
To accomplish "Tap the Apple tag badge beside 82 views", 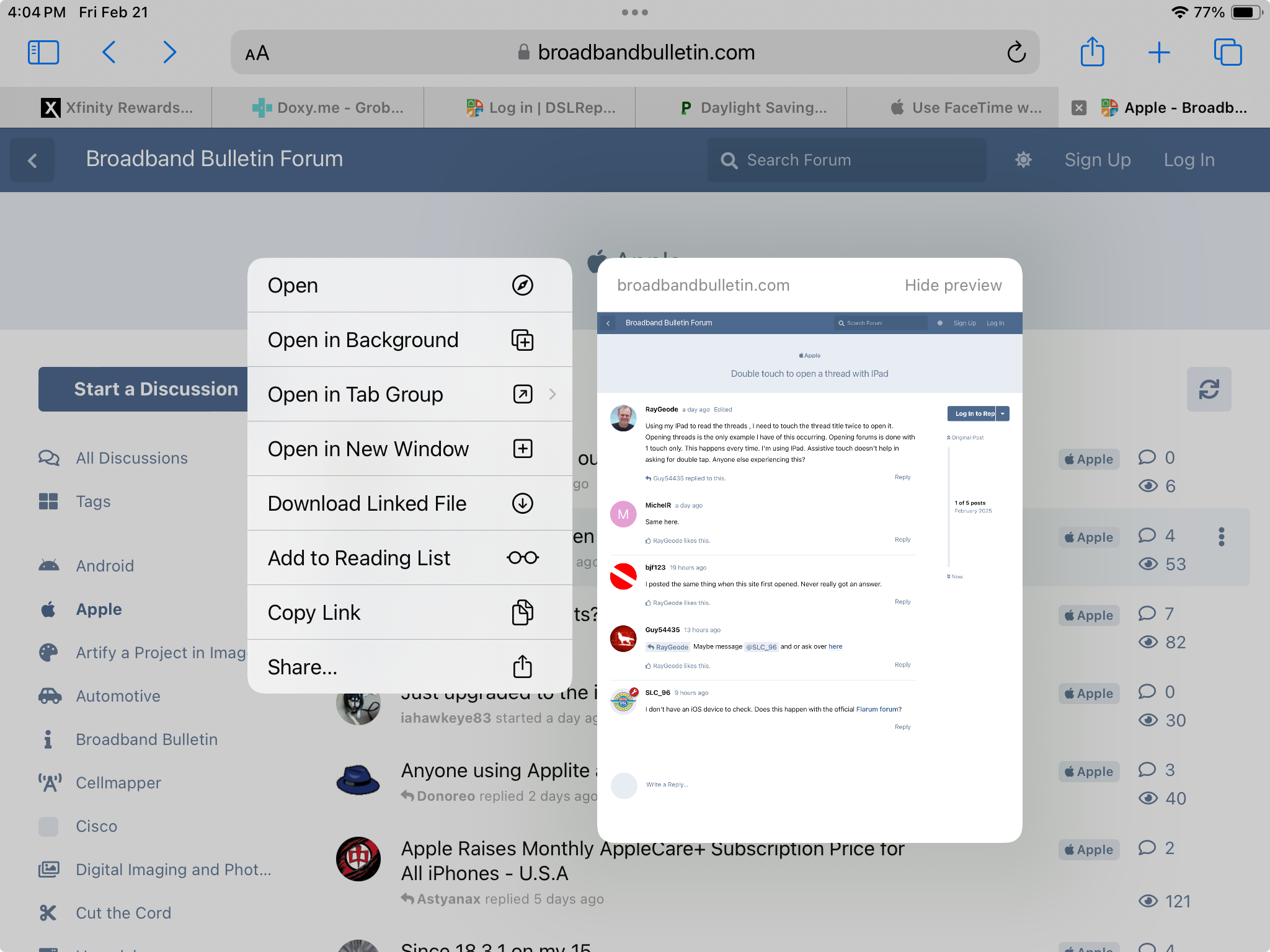I will pos(1089,615).
